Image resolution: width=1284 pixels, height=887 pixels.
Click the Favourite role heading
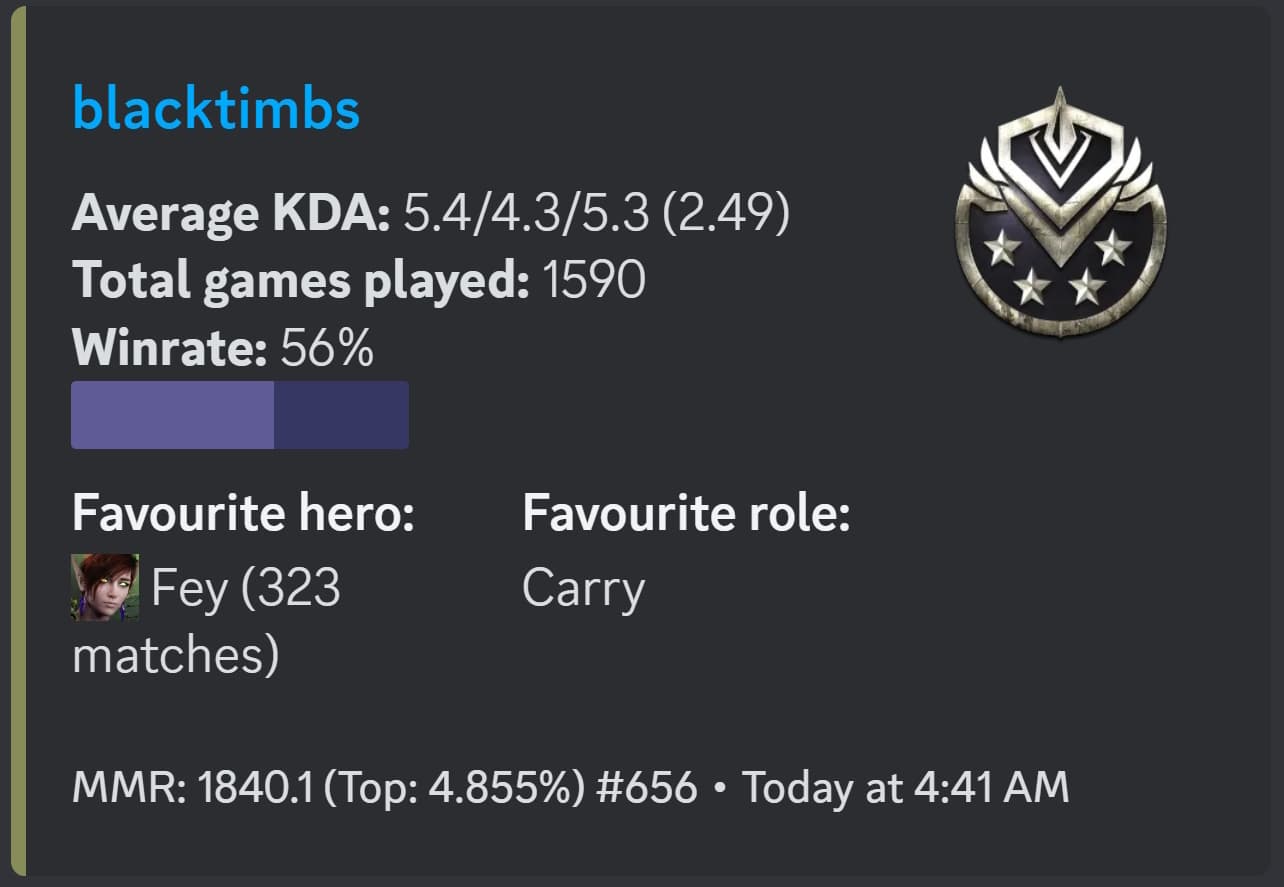coord(686,514)
